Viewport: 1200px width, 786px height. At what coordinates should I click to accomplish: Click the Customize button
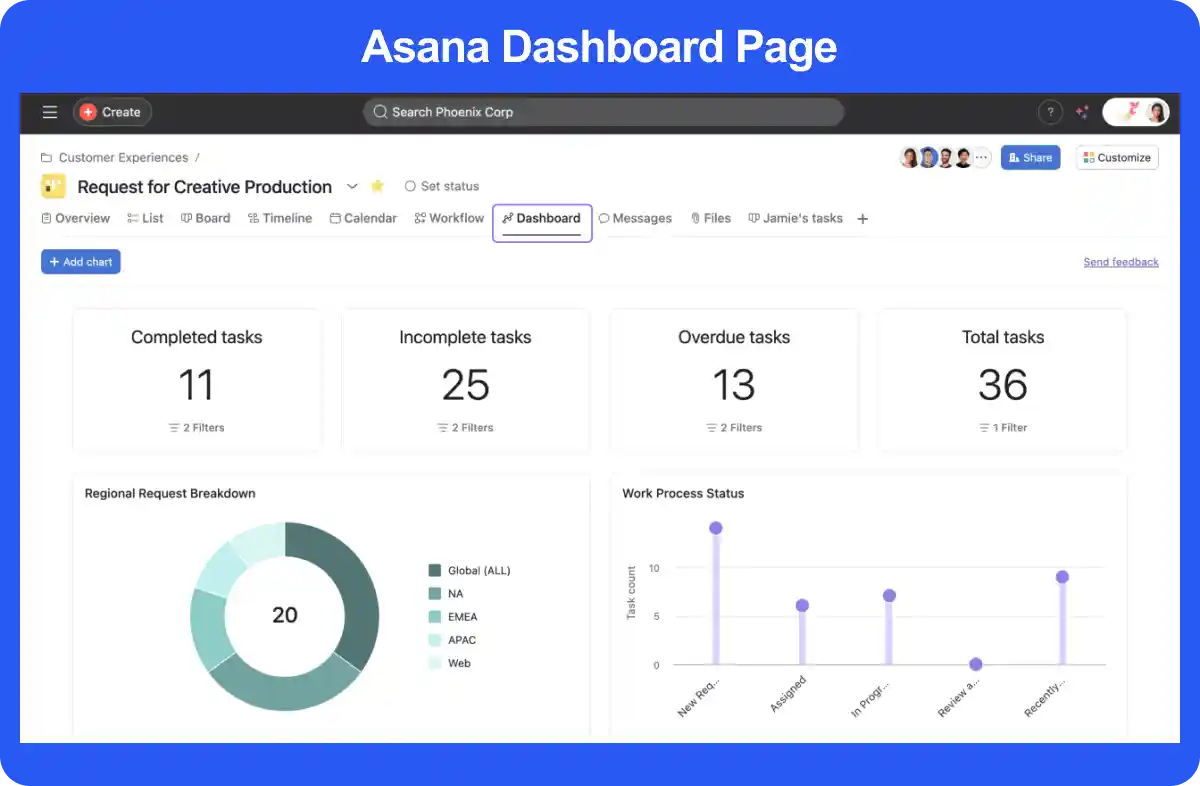pos(1117,157)
